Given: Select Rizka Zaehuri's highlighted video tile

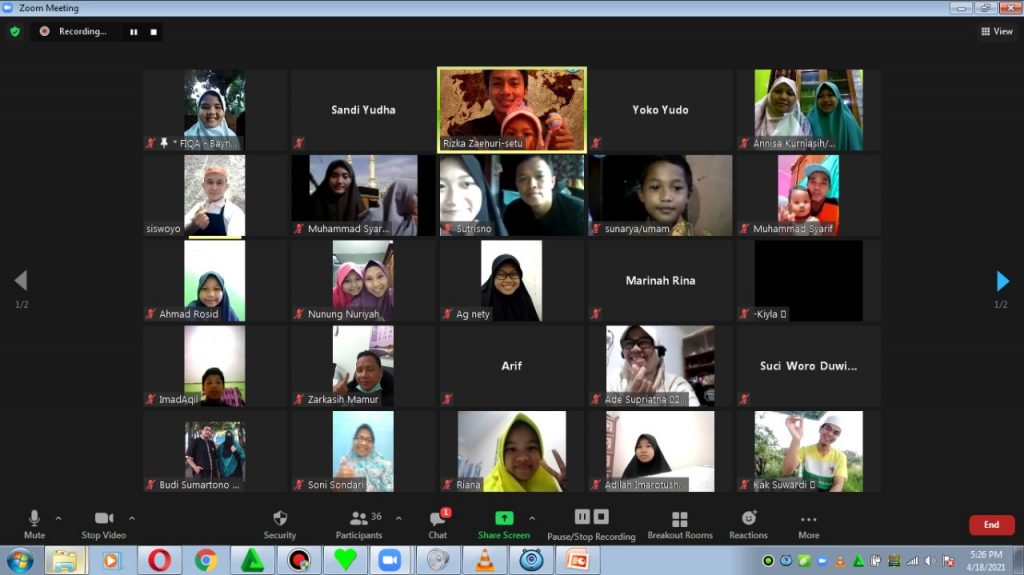Looking at the screenshot, I should coord(512,109).
